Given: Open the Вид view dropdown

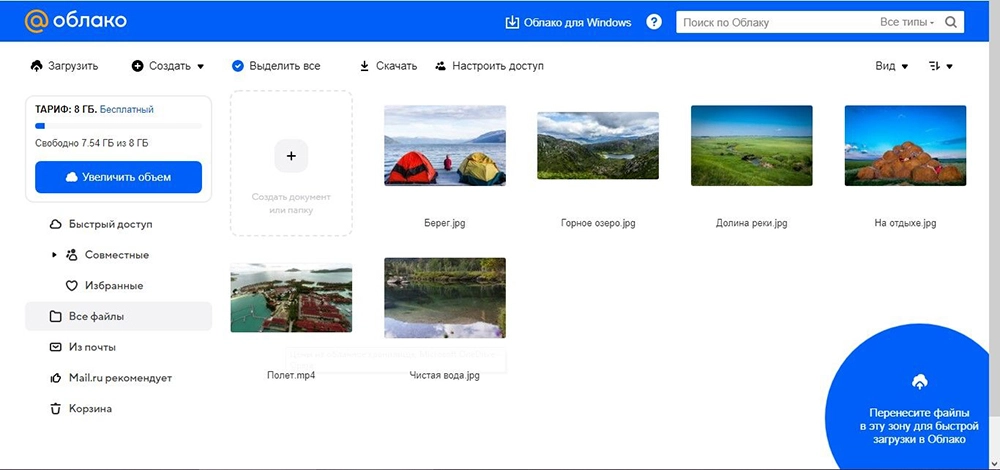Looking at the screenshot, I should pyautogui.click(x=892, y=66).
